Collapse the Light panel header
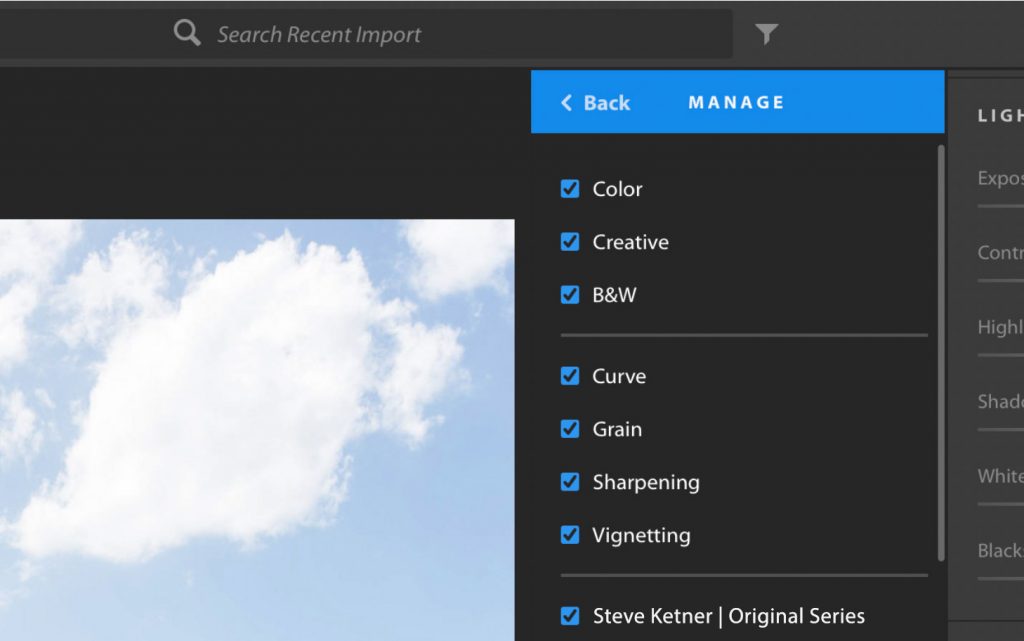 coord(1000,116)
